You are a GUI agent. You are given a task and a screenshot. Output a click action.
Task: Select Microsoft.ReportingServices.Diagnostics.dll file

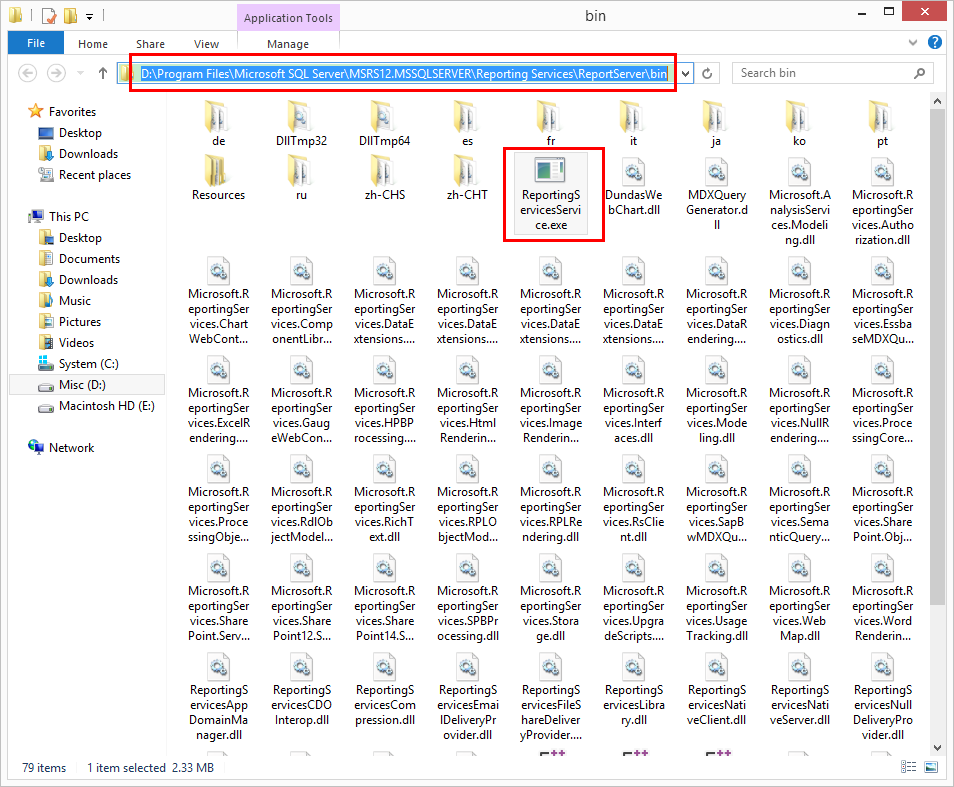point(799,302)
